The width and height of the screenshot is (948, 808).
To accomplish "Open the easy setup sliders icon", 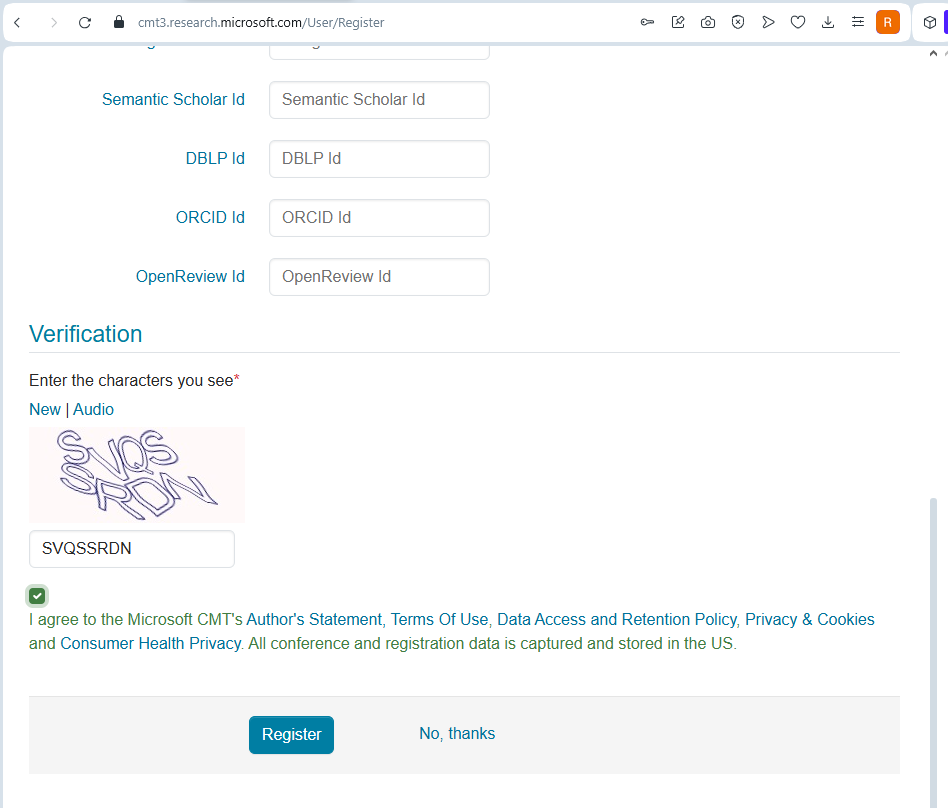I will click(858, 22).
